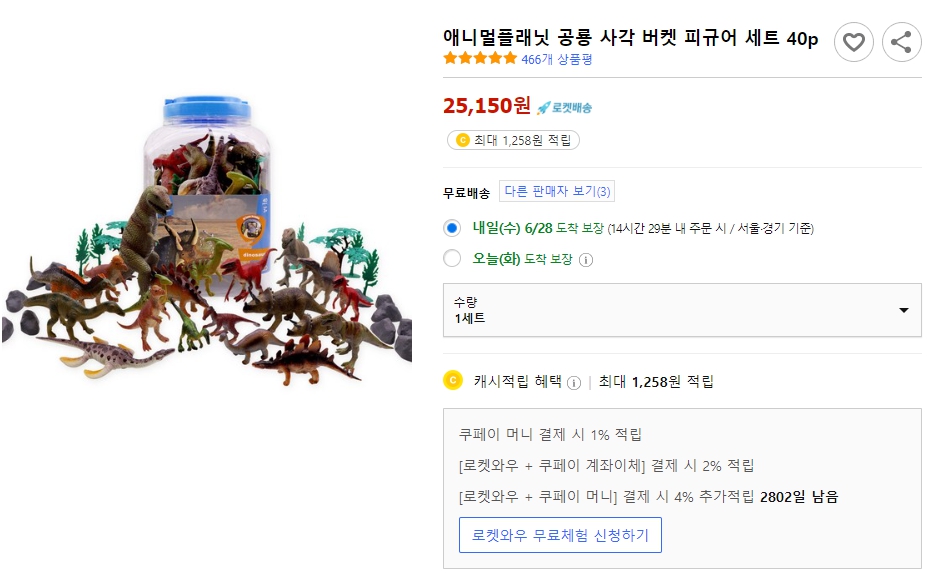Select 오늘(화) 도착 보장 delivery option

452,259
